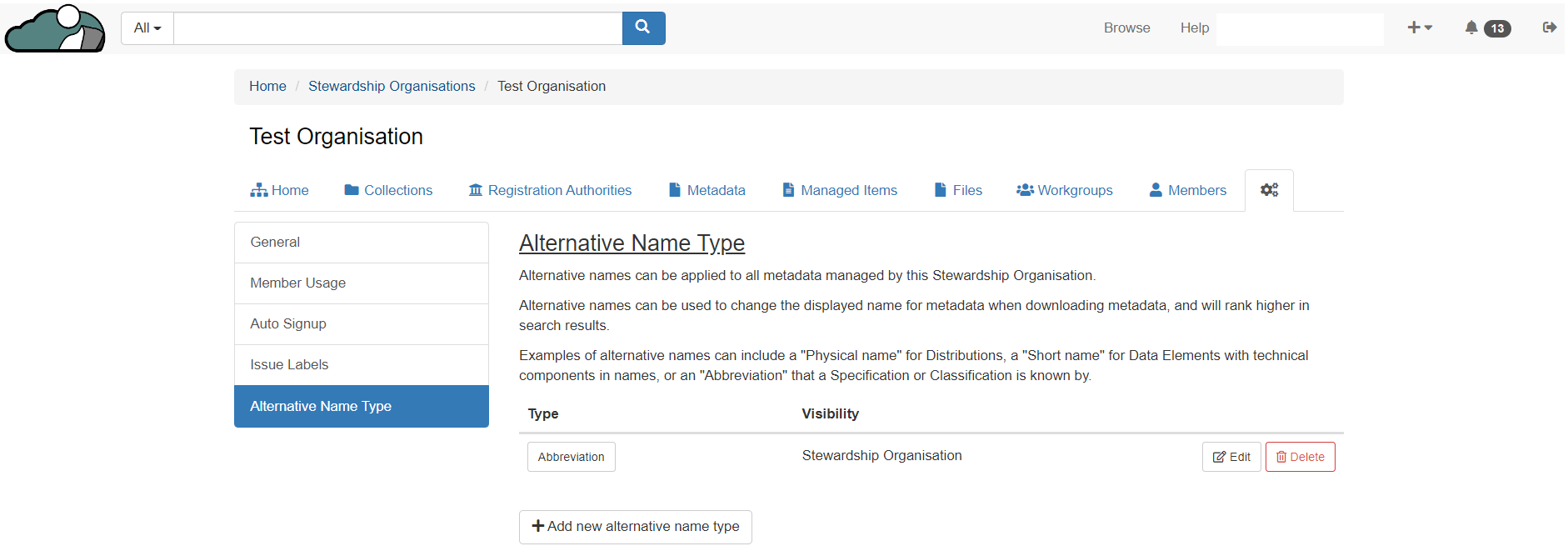Follow the Stewardship Organisations breadcrumb link
1568x551 pixels.
(x=392, y=86)
